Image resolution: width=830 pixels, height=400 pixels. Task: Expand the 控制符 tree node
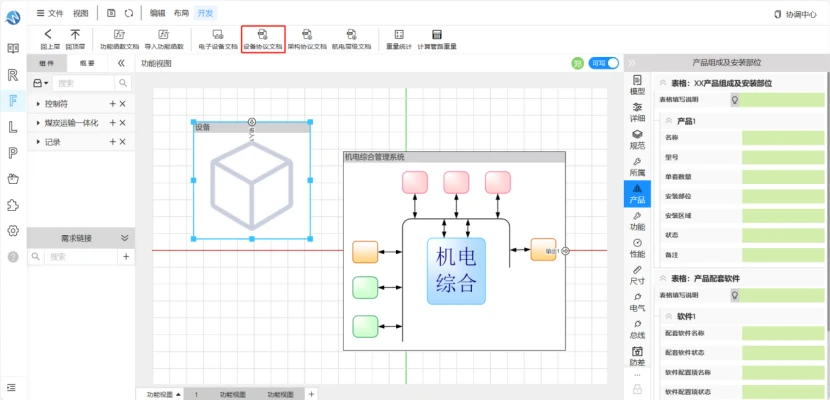[38, 104]
